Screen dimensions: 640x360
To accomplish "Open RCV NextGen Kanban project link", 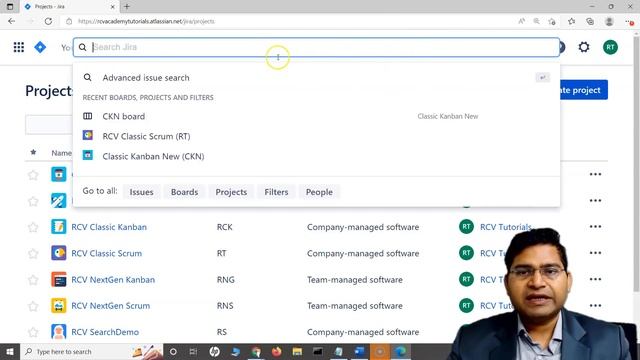I will pyautogui.click(x=113, y=280).
